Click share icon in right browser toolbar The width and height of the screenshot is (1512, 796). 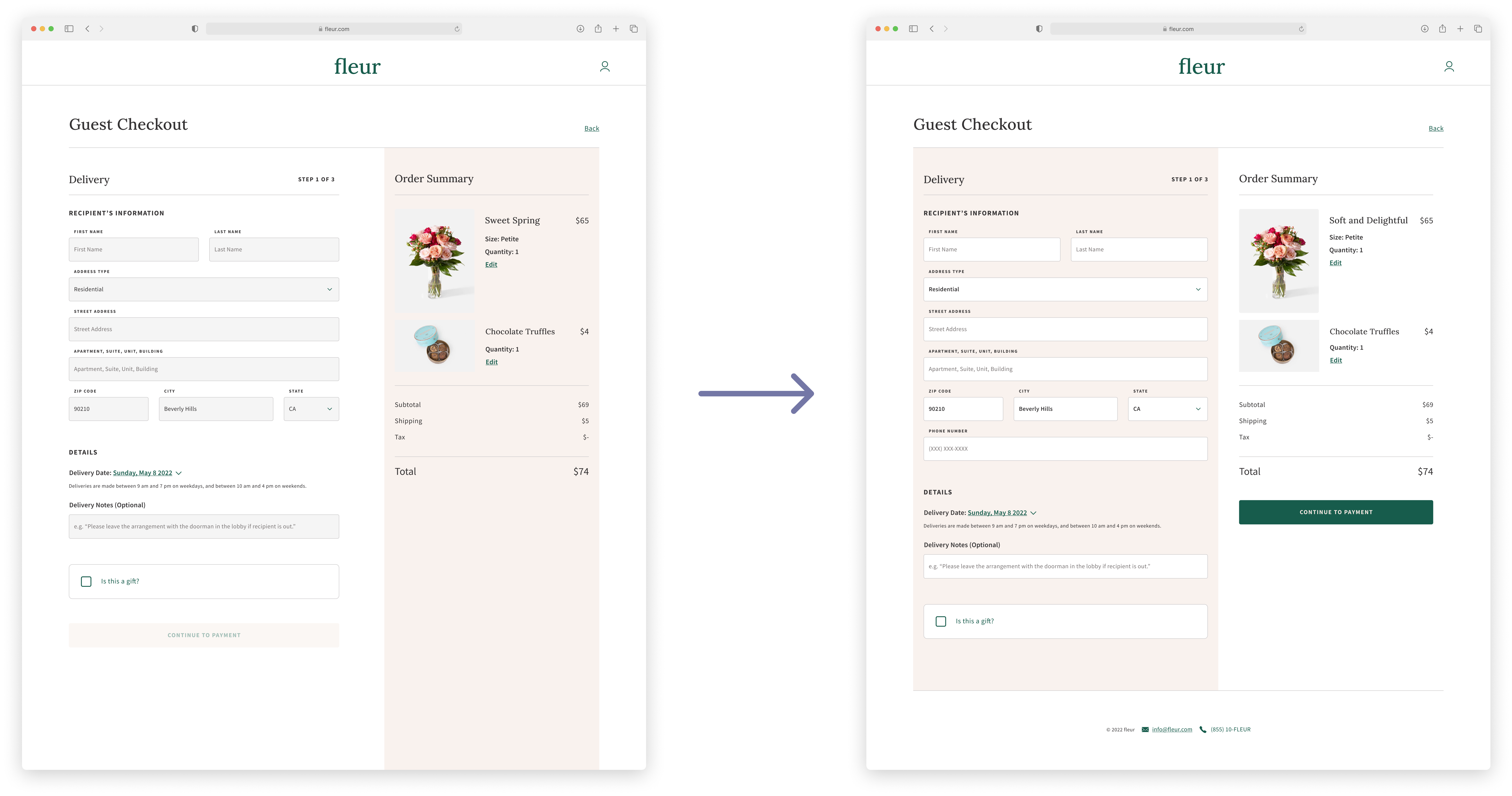(1442, 28)
